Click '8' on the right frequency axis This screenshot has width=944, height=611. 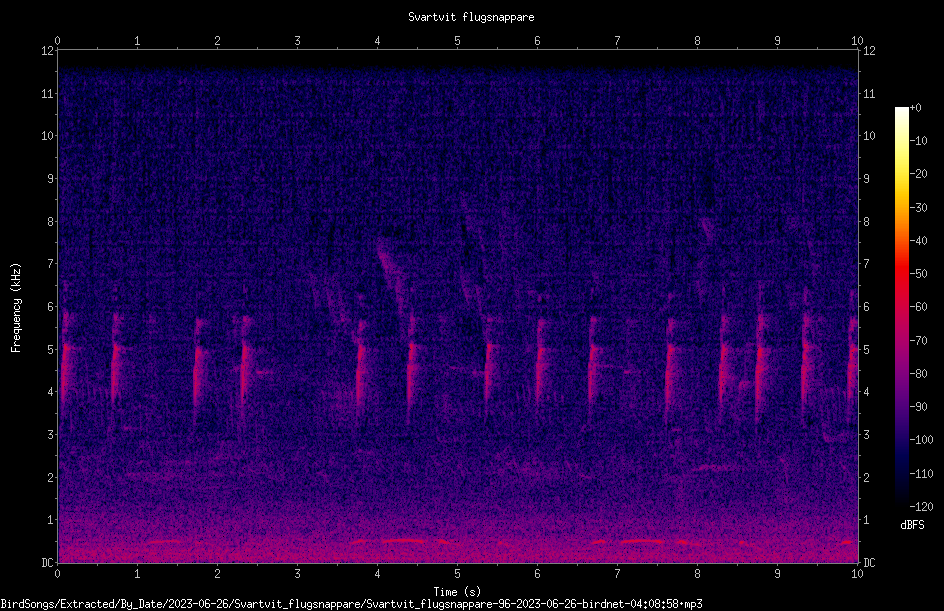(x=866, y=222)
